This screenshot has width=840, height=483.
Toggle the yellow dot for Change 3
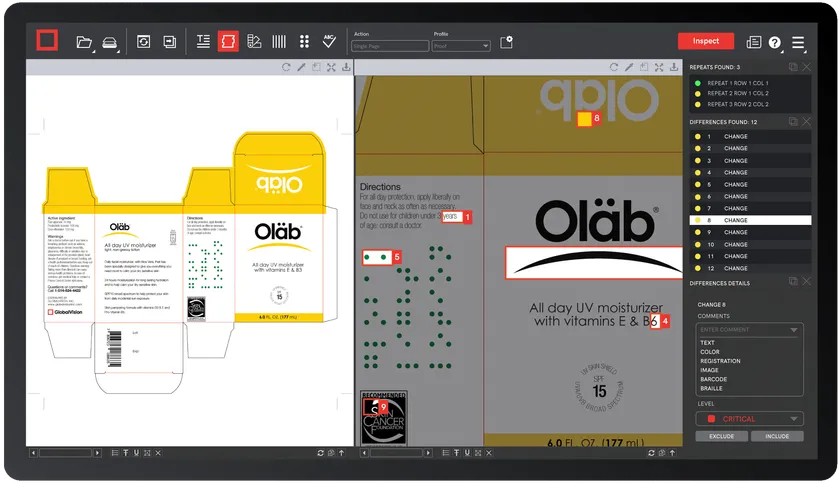[696, 160]
